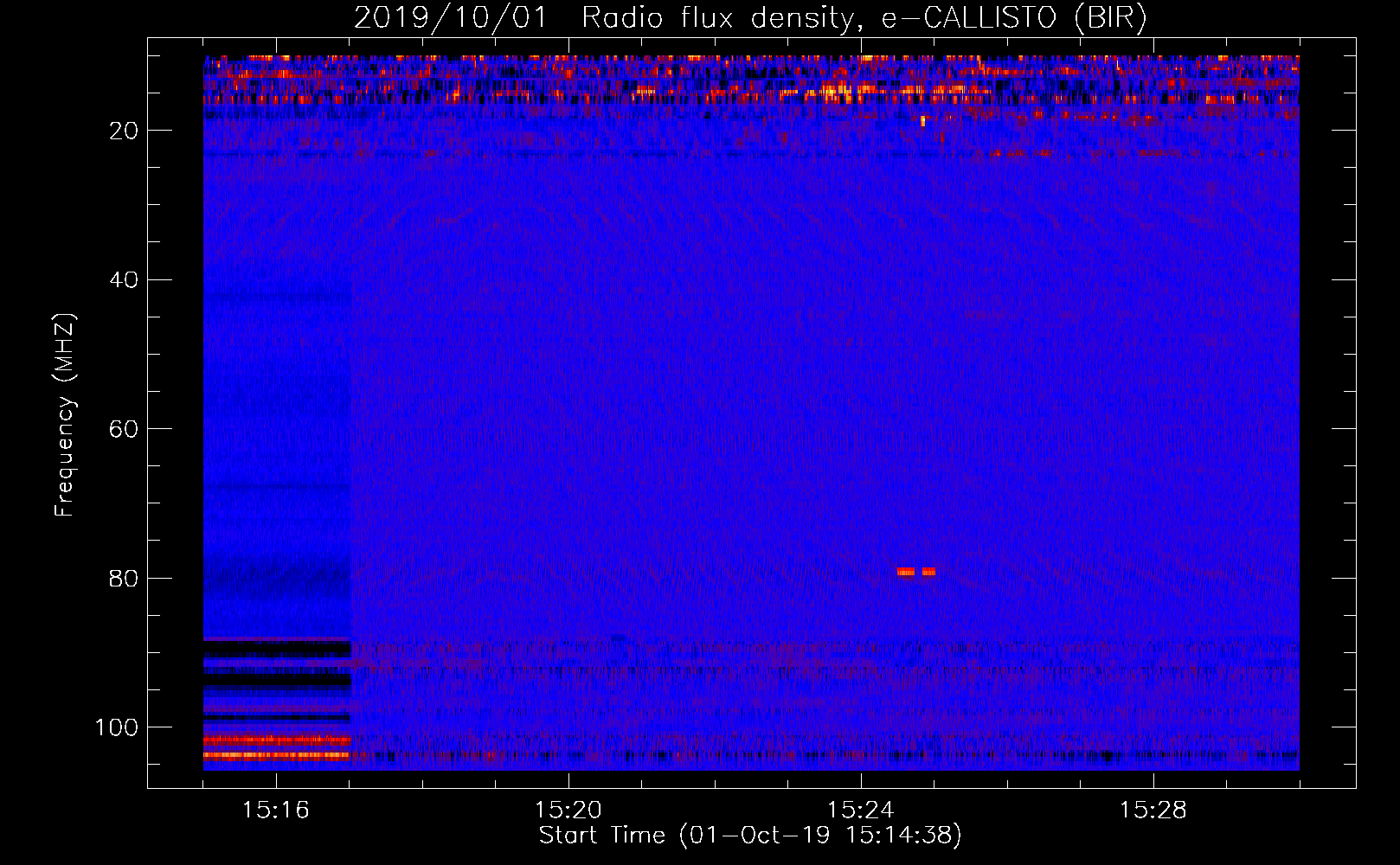
Task: Click the '60' frequency tick label
Action: (125, 429)
